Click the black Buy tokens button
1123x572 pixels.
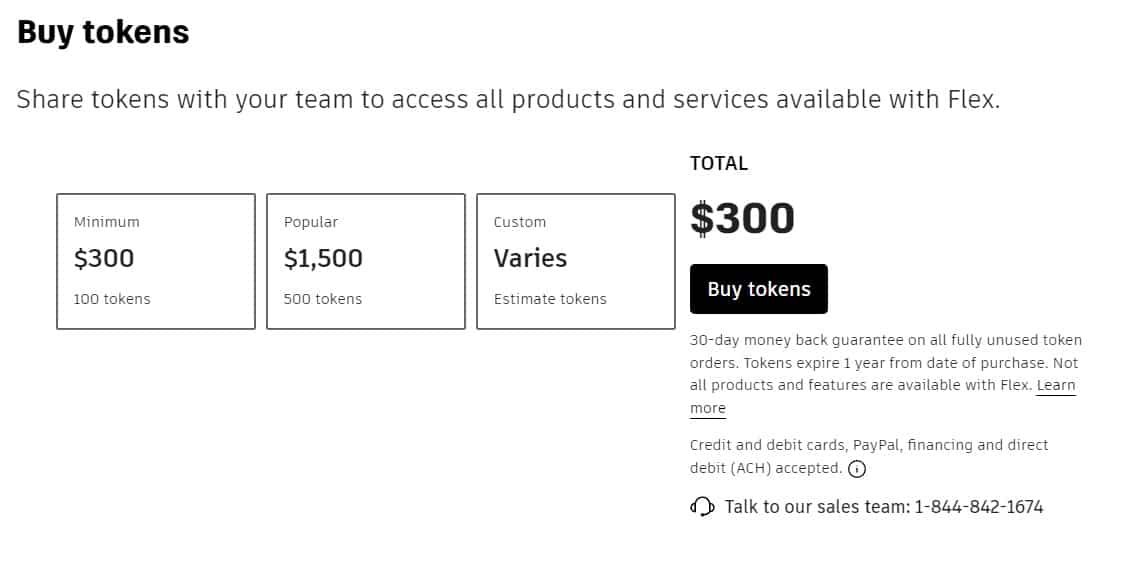point(758,289)
